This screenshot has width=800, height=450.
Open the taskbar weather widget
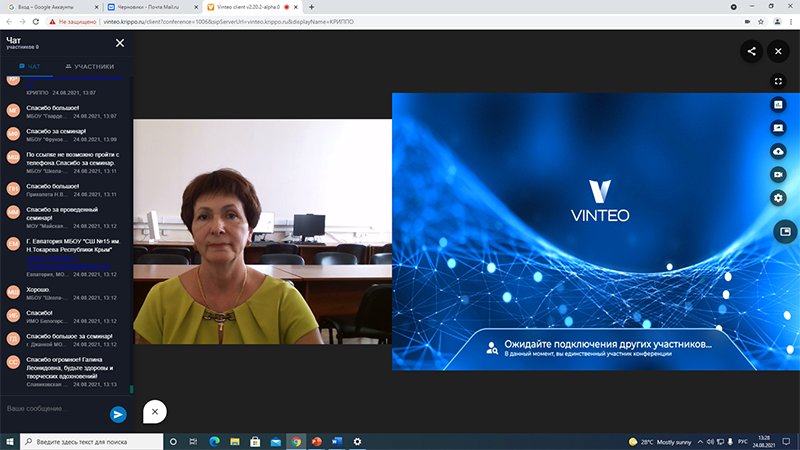(660, 442)
